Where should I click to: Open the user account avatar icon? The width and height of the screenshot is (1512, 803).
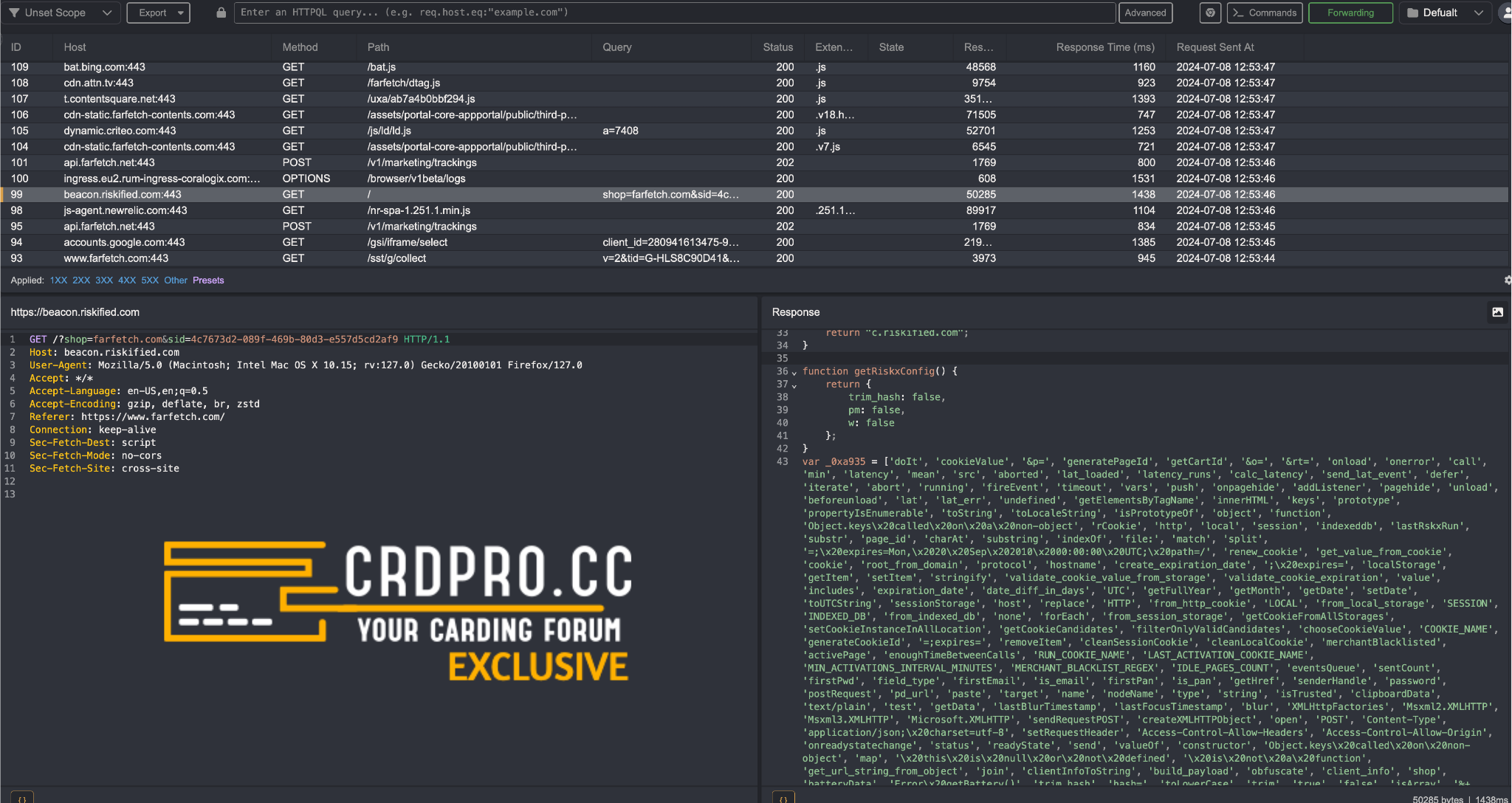click(1505, 13)
